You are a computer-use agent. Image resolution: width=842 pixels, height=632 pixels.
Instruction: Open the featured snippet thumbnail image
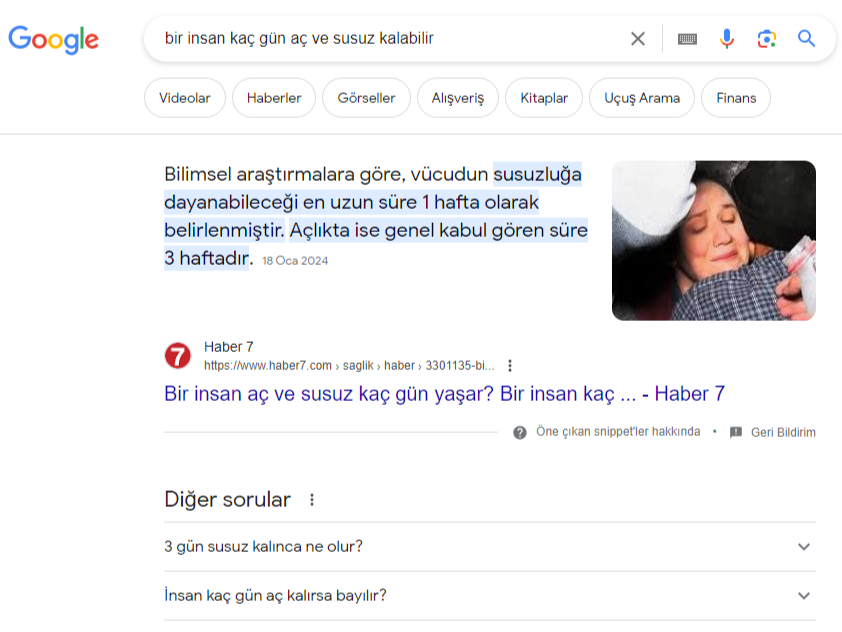click(714, 241)
